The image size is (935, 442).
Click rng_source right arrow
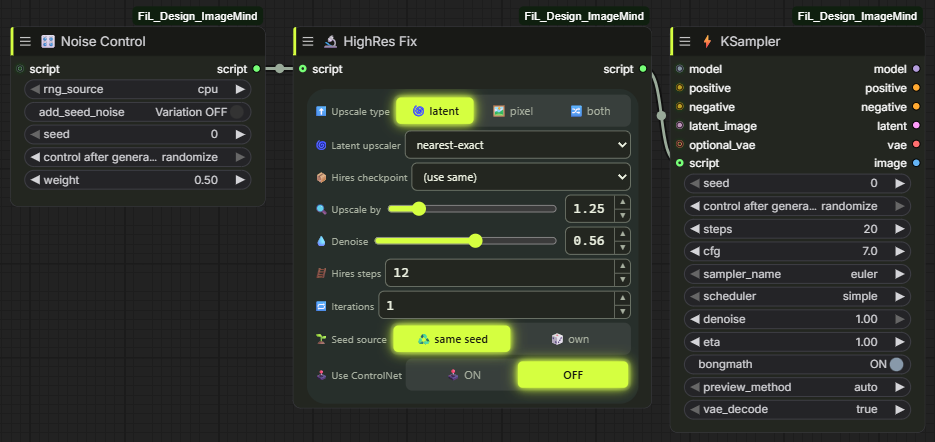click(240, 89)
